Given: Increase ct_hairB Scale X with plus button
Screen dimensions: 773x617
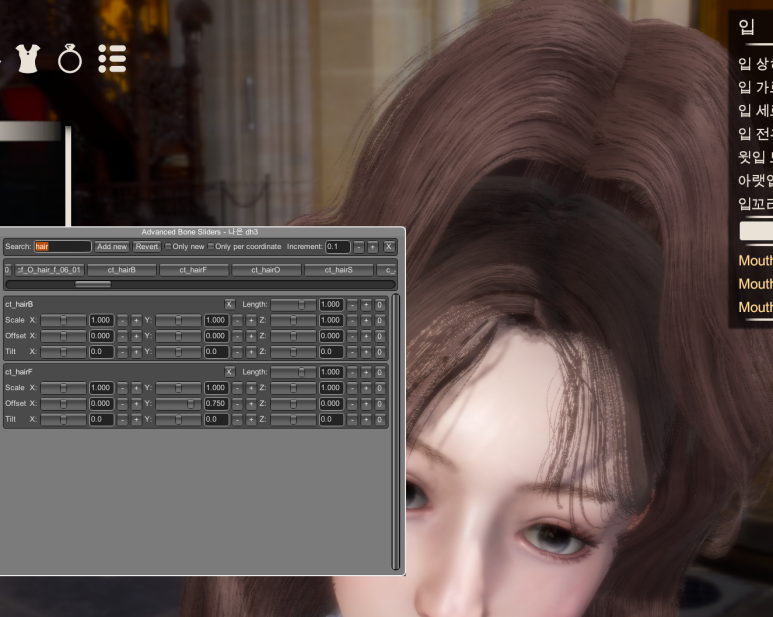Looking at the screenshot, I should point(136,320).
